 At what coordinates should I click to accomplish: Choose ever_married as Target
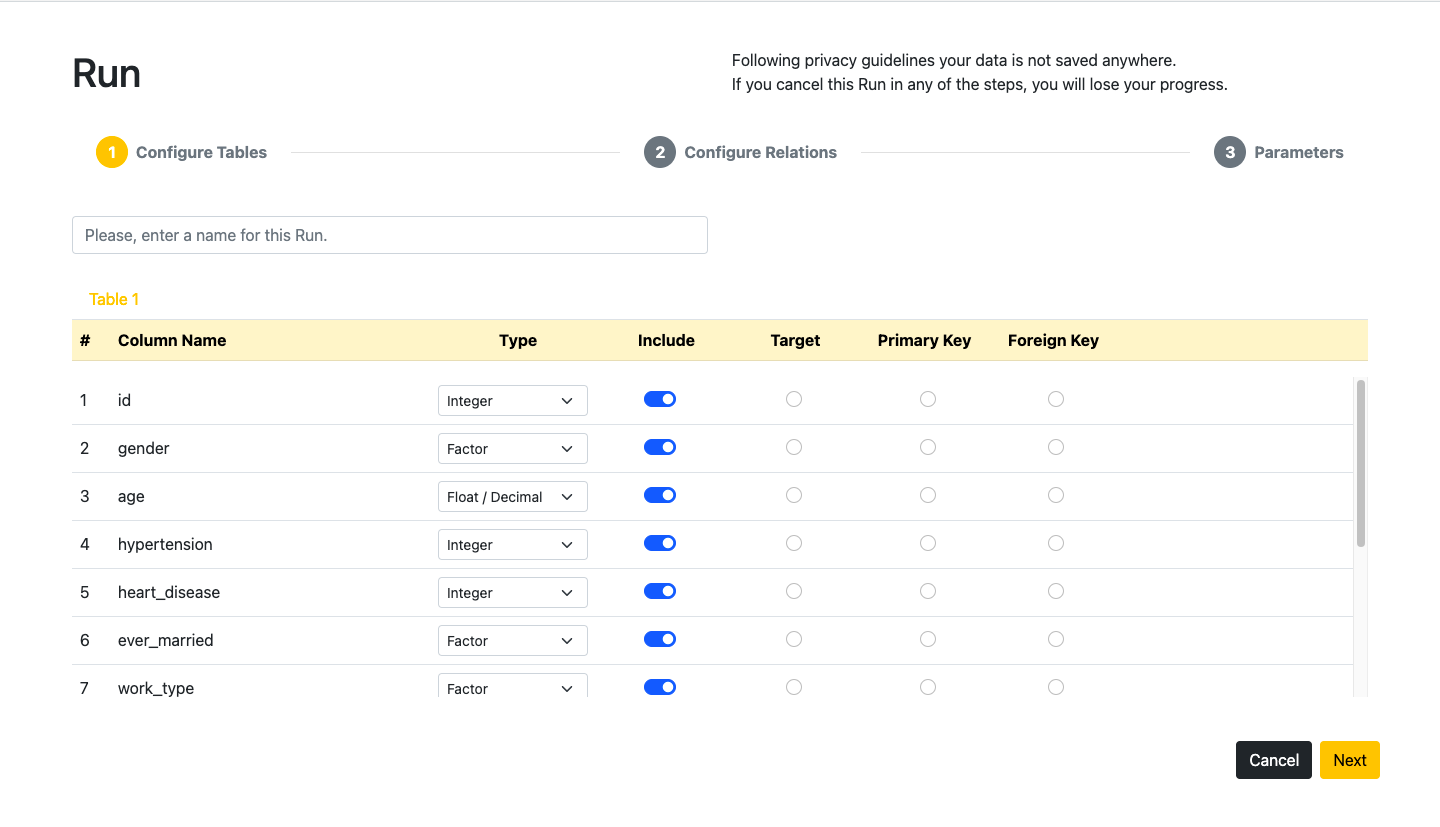(794, 639)
